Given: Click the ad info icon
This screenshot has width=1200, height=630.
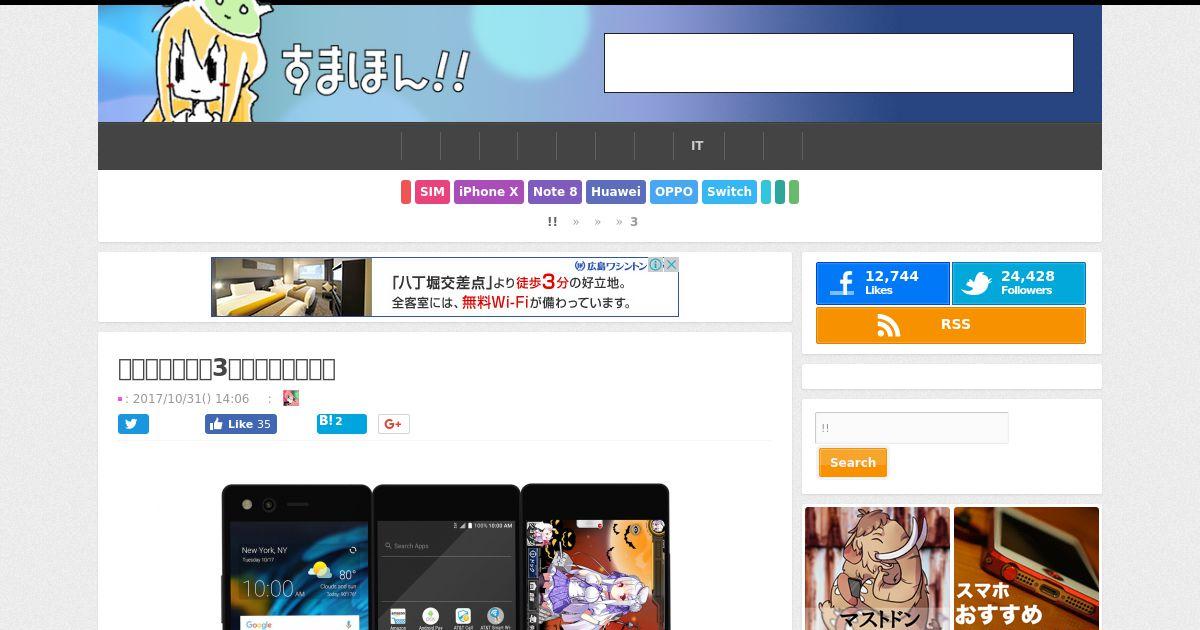Looking at the screenshot, I should [x=656, y=265].
